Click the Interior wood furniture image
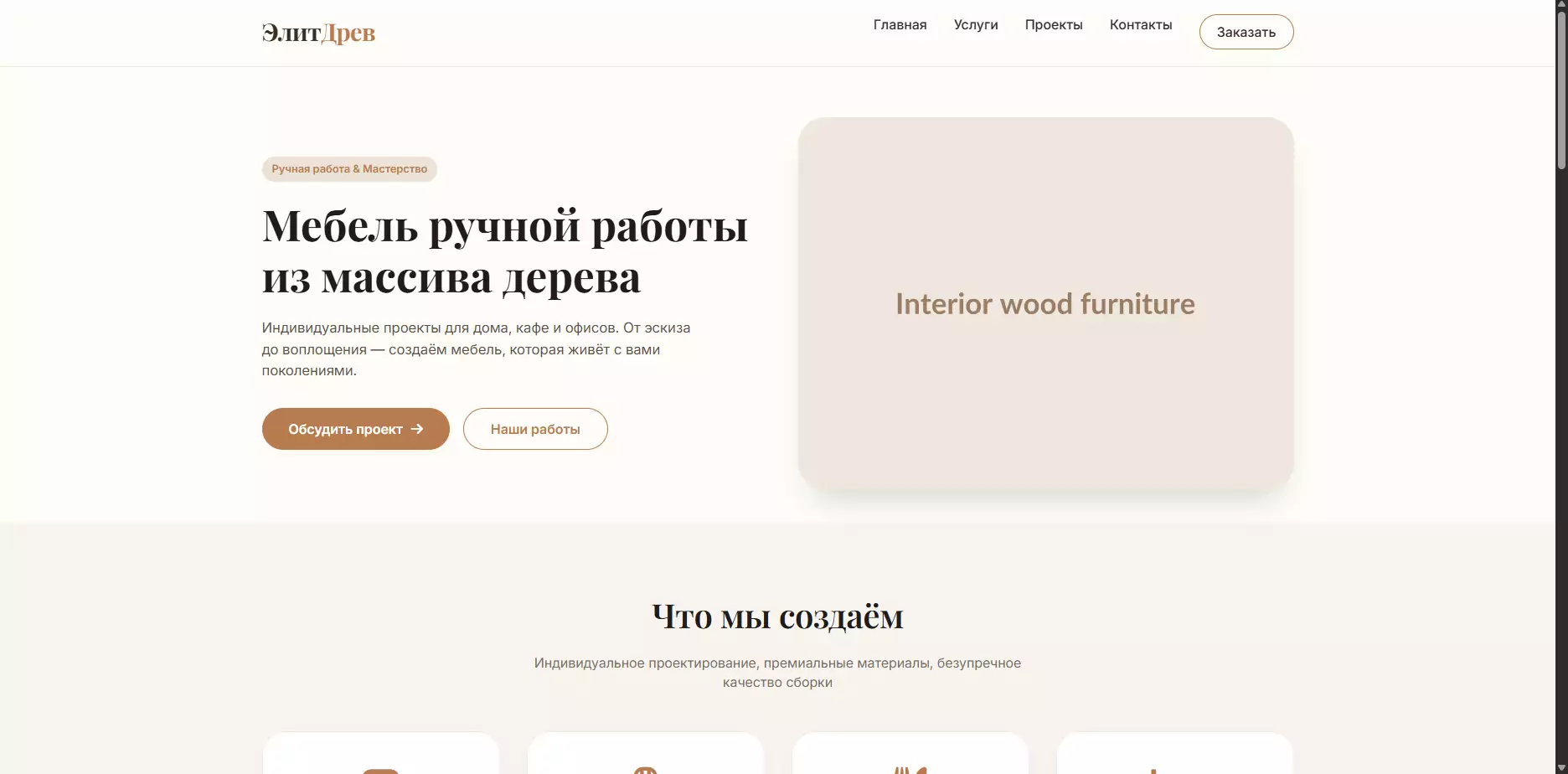 pyautogui.click(x=1045, y=303)
